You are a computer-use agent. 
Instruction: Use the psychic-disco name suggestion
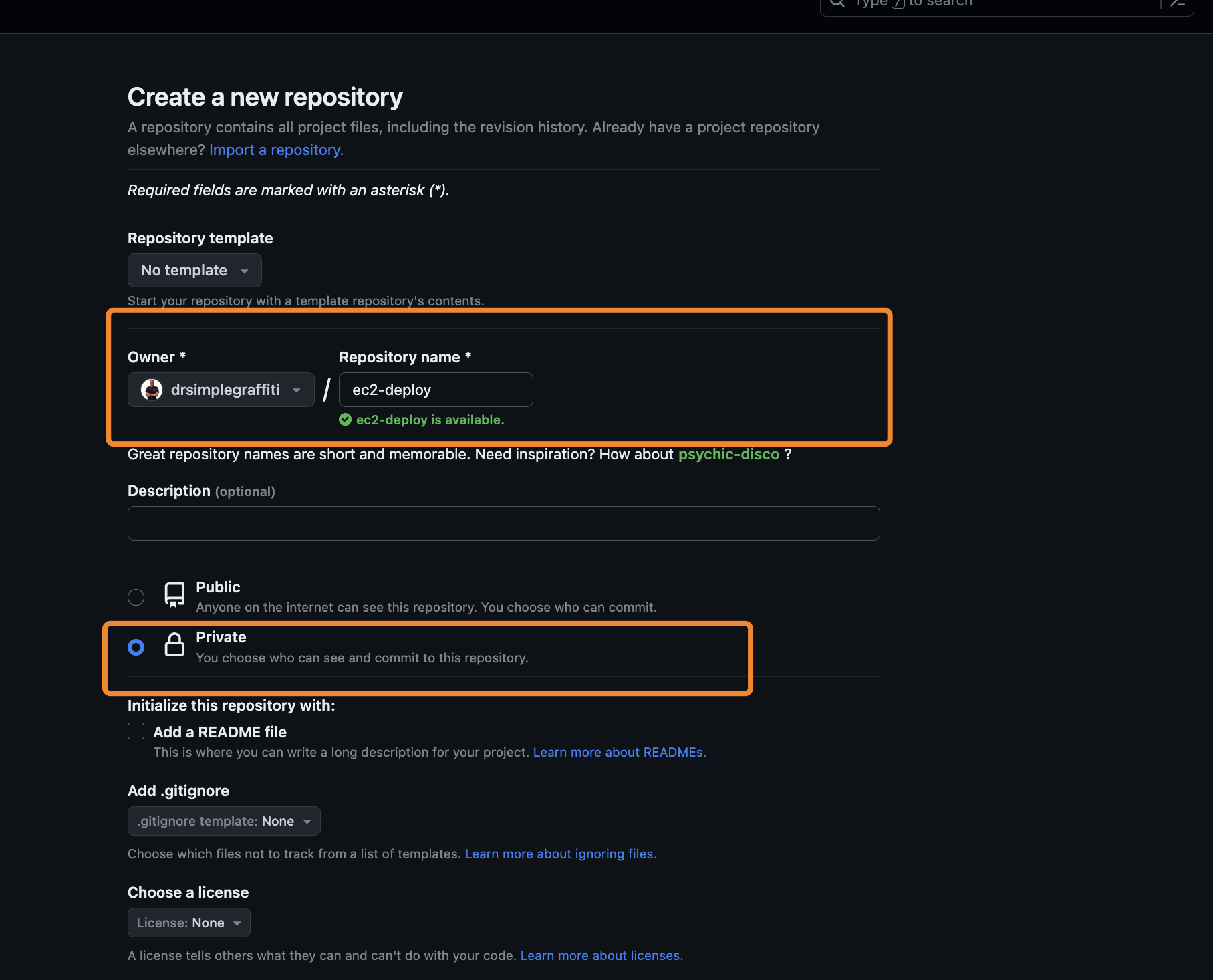[728, 454]
